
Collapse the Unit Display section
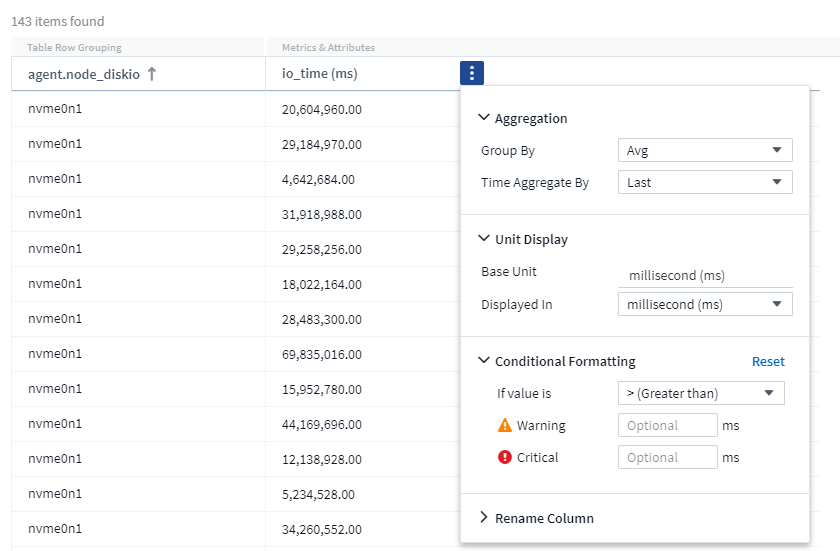point(485,239)
